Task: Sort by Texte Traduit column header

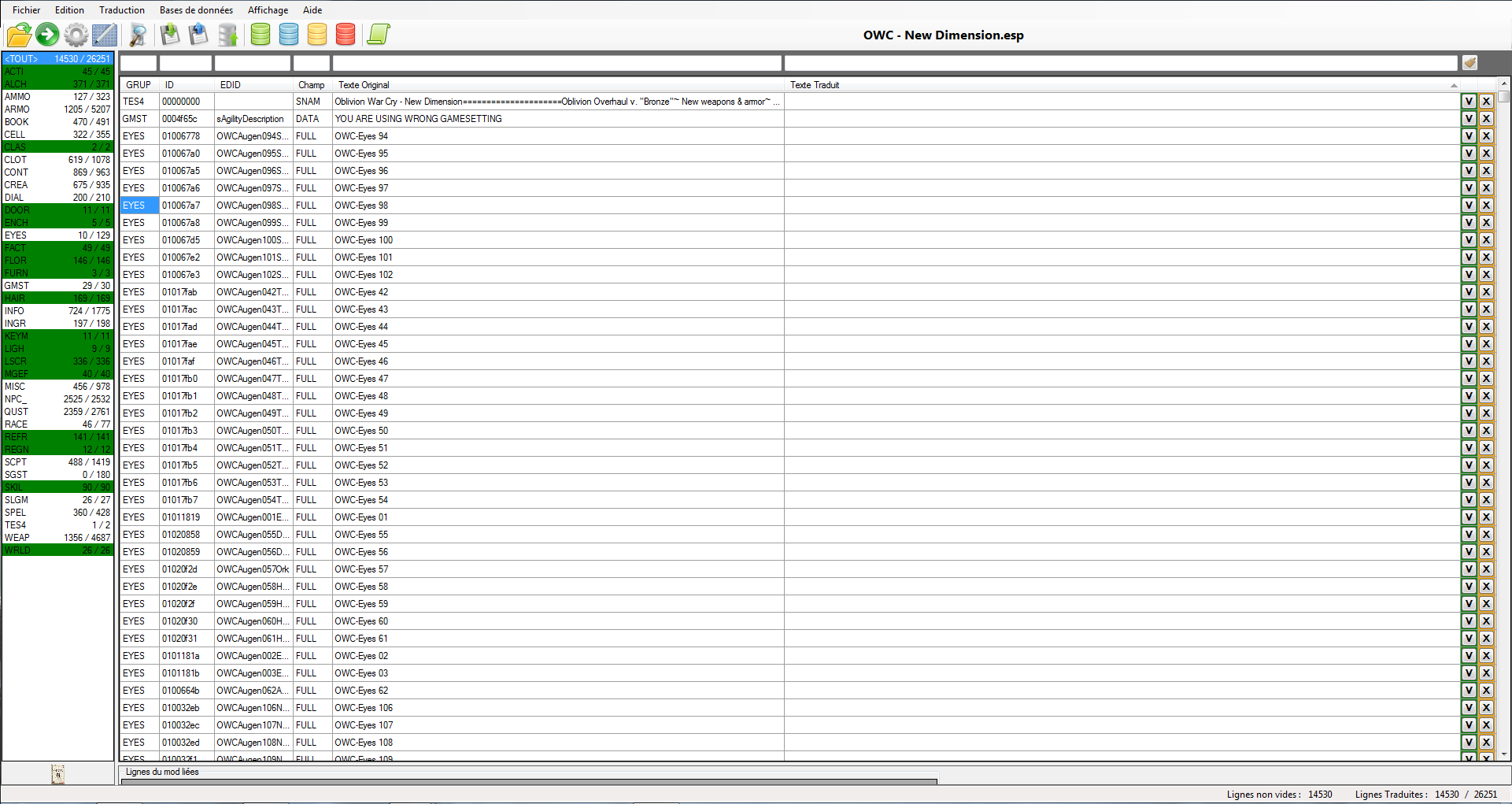Action: click(x=1122, y=85)
